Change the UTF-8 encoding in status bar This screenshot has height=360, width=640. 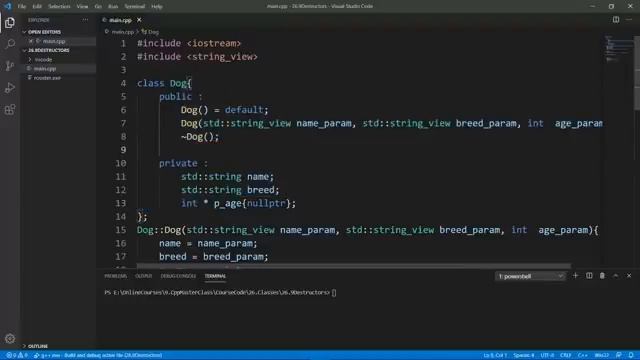[547, 355]
